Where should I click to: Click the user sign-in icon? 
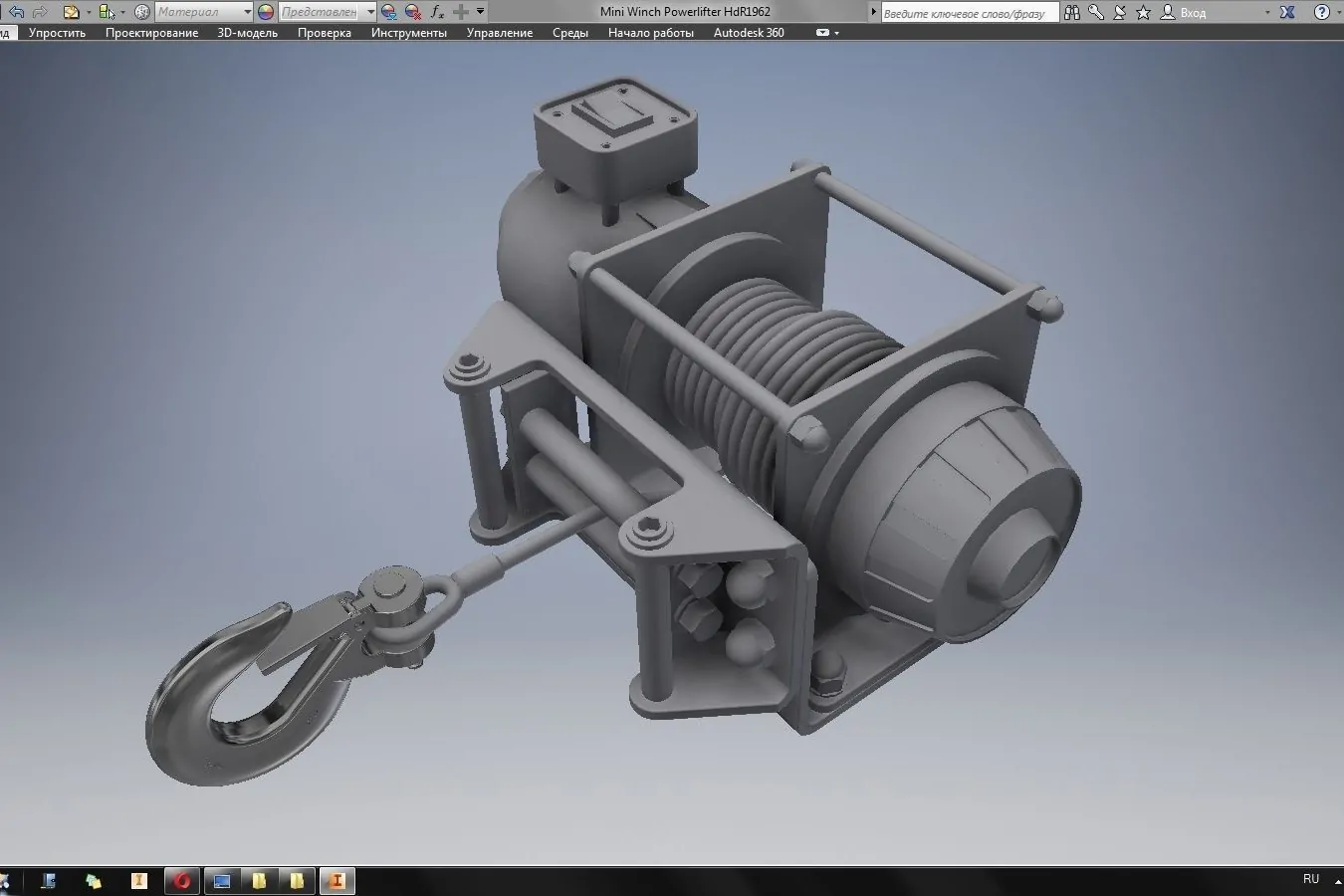point(1168,12)
